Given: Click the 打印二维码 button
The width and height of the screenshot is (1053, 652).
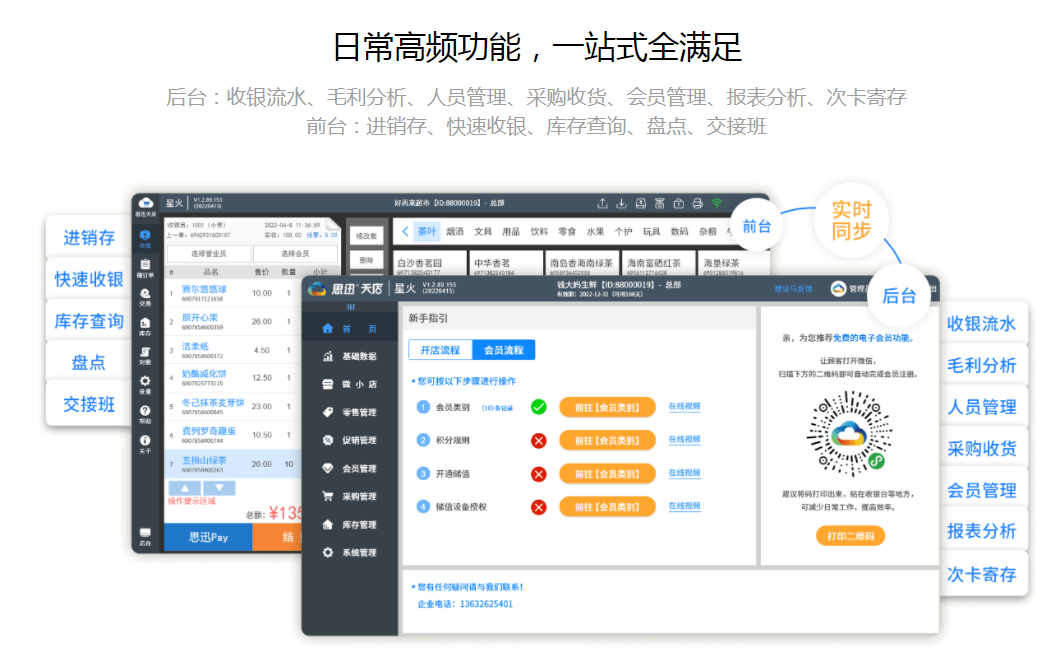Looking at the screenshot, I should click(x=850, y=536).
